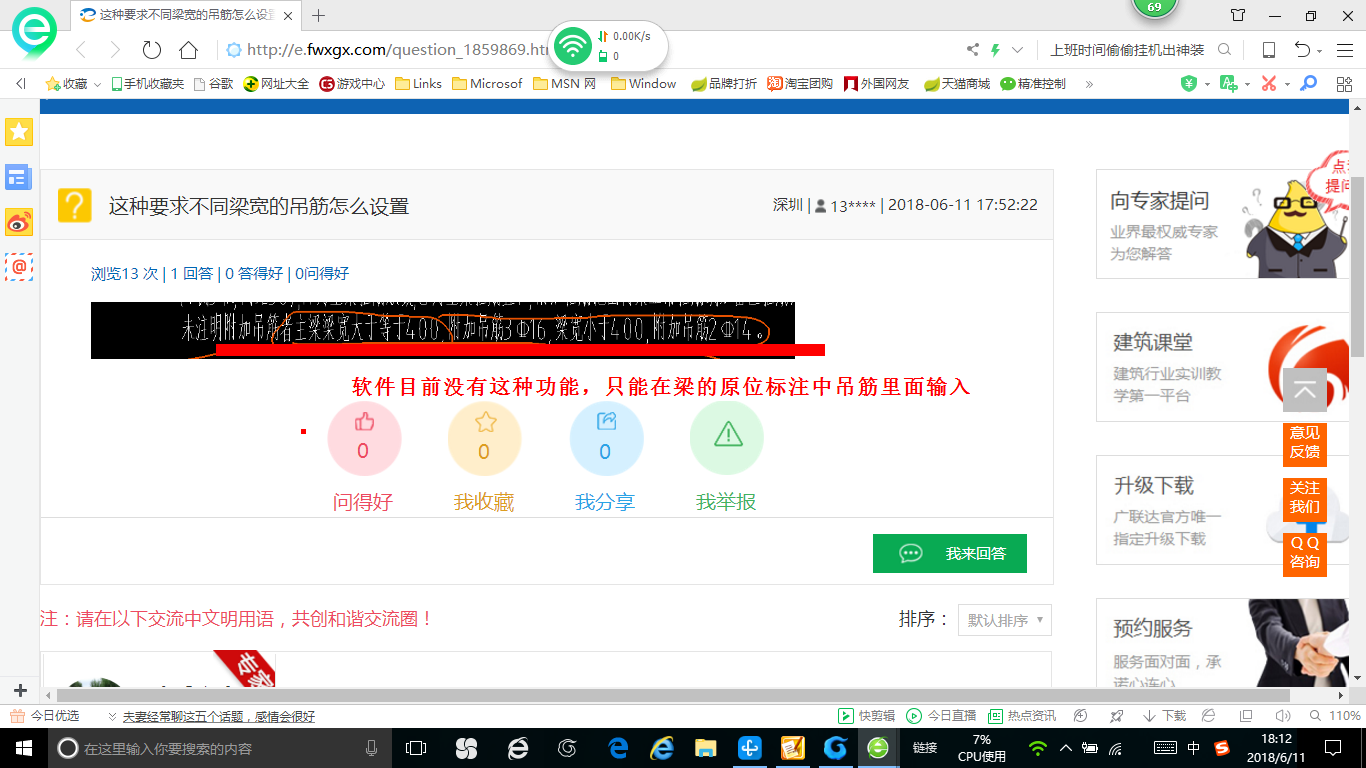The image size is (1366, 768).
Task: Click the 1 回答 link
Action: 192,273
